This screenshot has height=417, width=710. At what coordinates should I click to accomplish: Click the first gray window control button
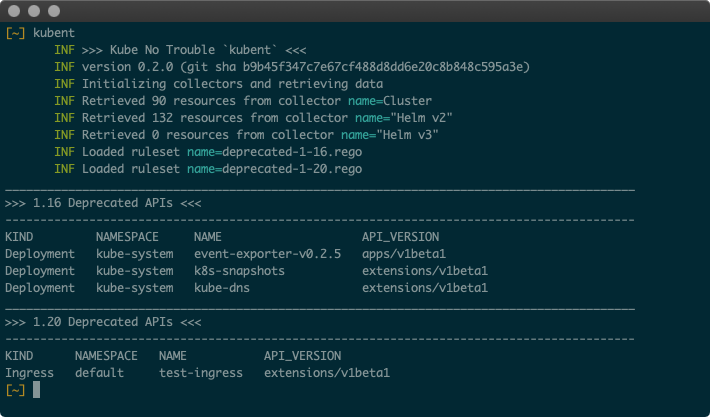(14, 11)
